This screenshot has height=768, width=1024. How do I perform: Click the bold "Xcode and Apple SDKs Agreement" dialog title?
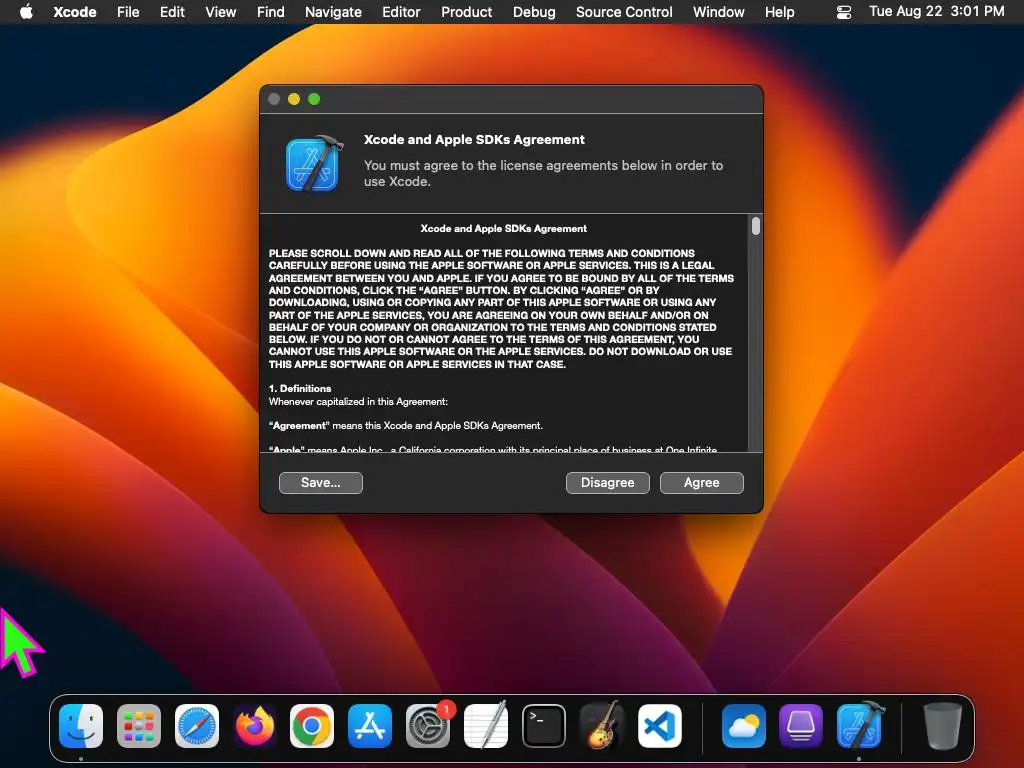474,140
